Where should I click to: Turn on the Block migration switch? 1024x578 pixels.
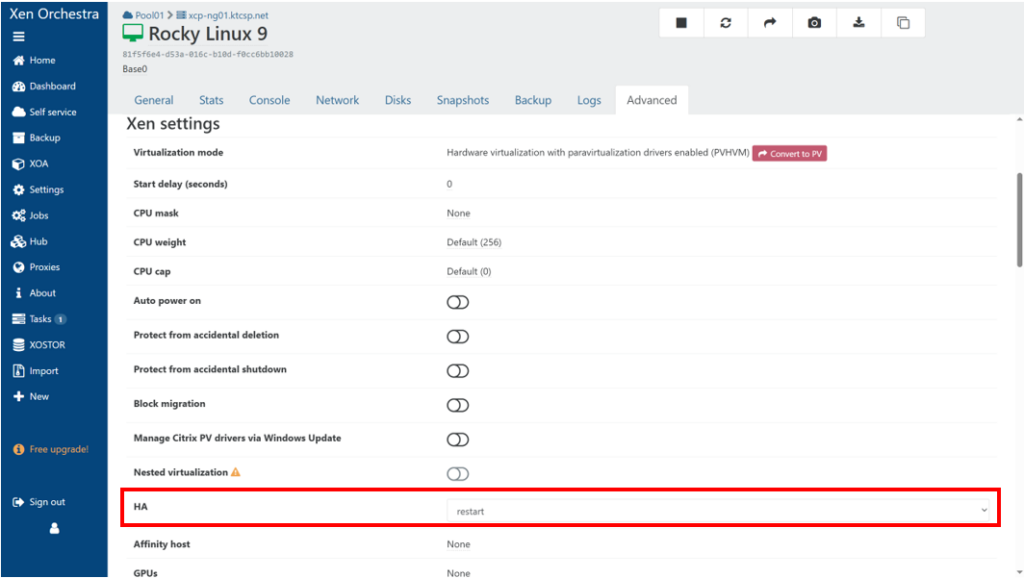[x=457, y=405]
